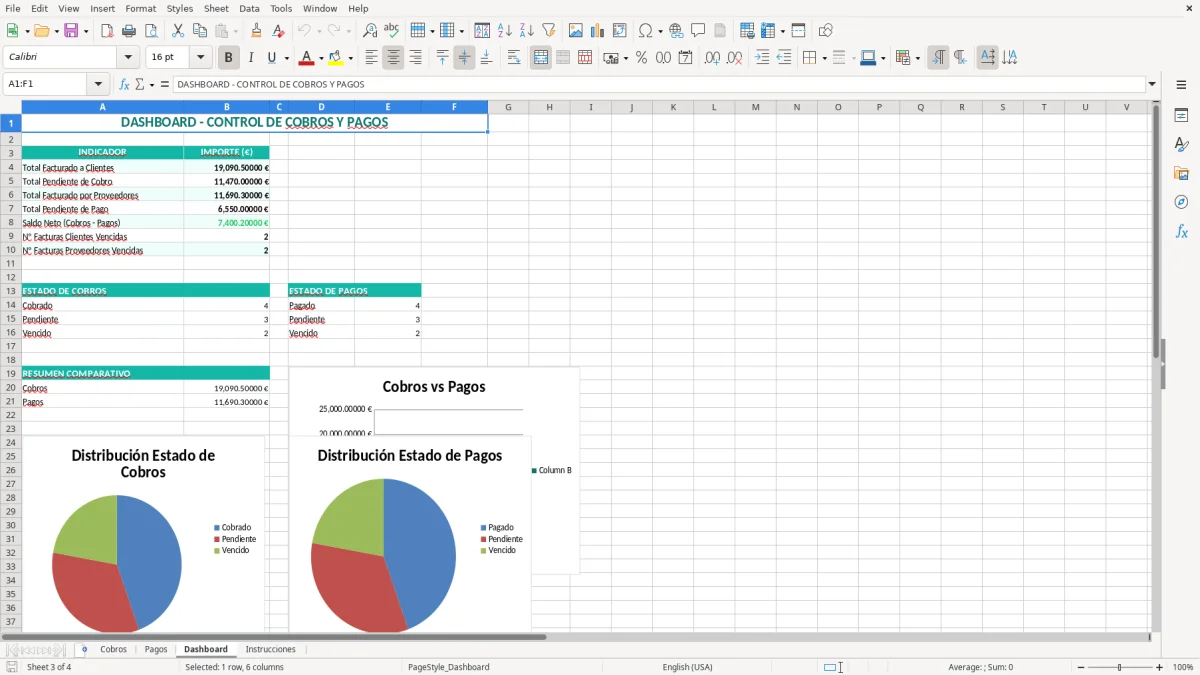Screen dimensions: 1200x675
Task: Toggle Right-to-Left text direction
Action: coord(960,58)
